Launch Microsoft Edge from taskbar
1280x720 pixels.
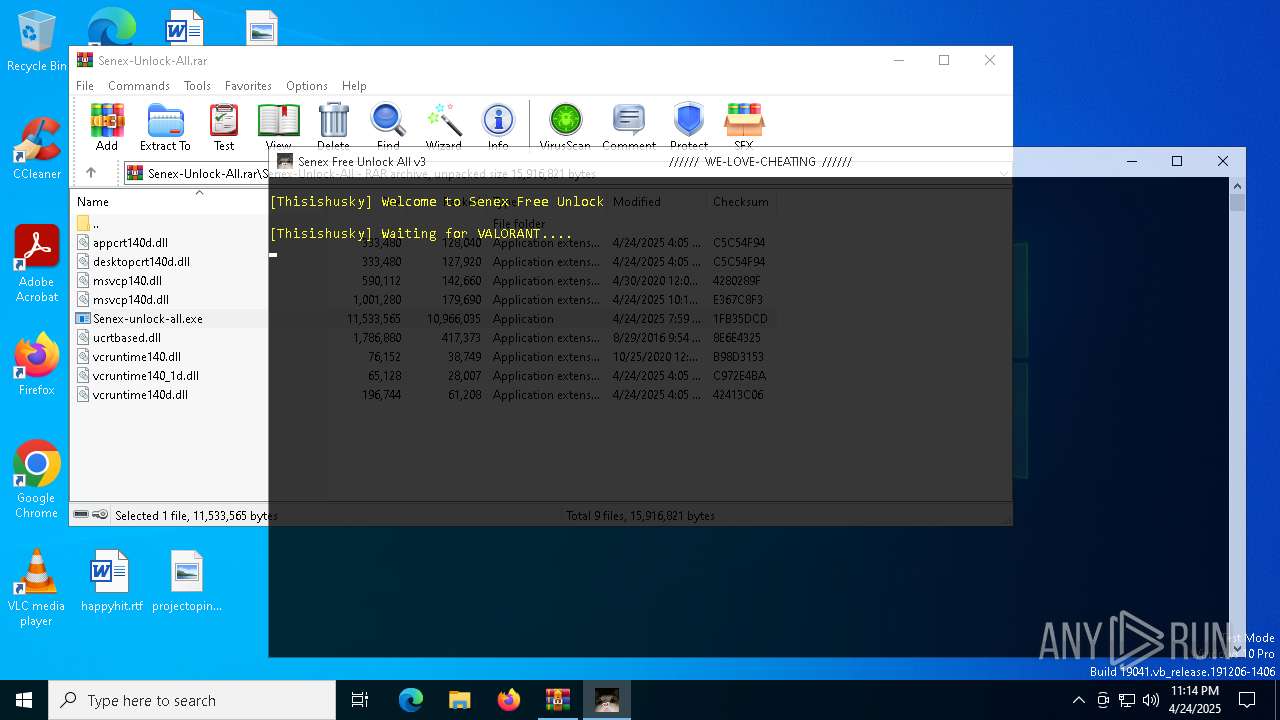(411, 700)
